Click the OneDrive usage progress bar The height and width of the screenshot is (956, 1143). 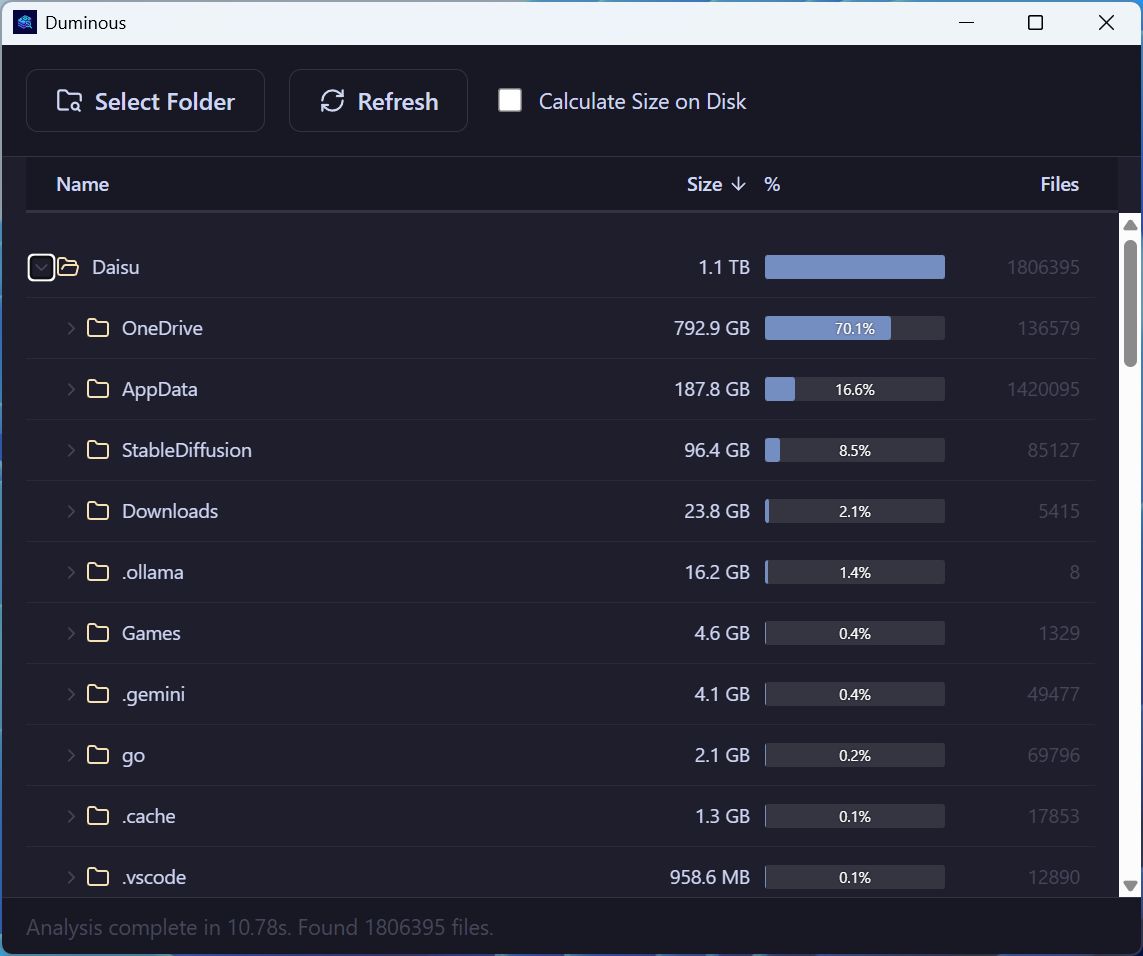tap(854, 327)
